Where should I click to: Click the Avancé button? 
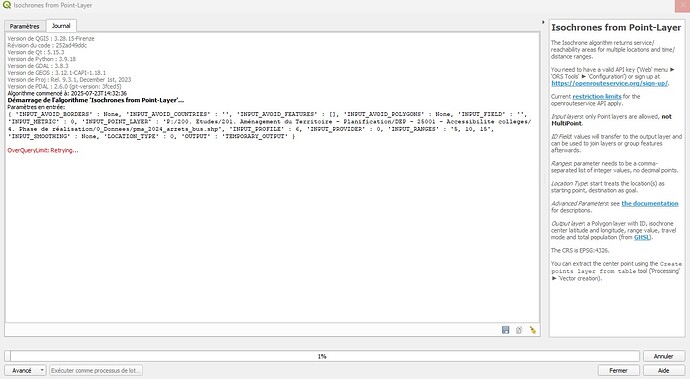[22, 370]
